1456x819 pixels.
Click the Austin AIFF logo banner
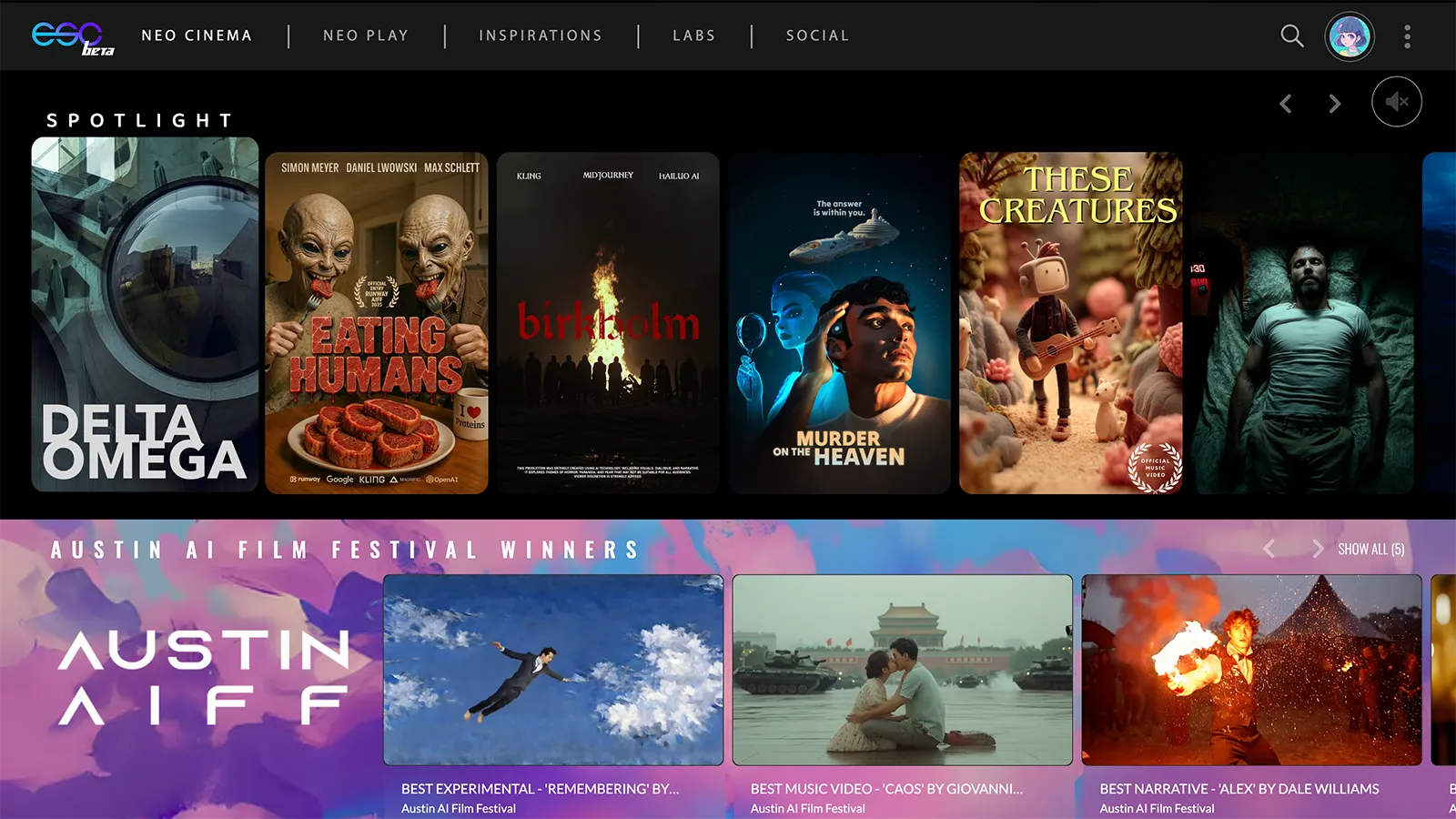tap(204, 678)
